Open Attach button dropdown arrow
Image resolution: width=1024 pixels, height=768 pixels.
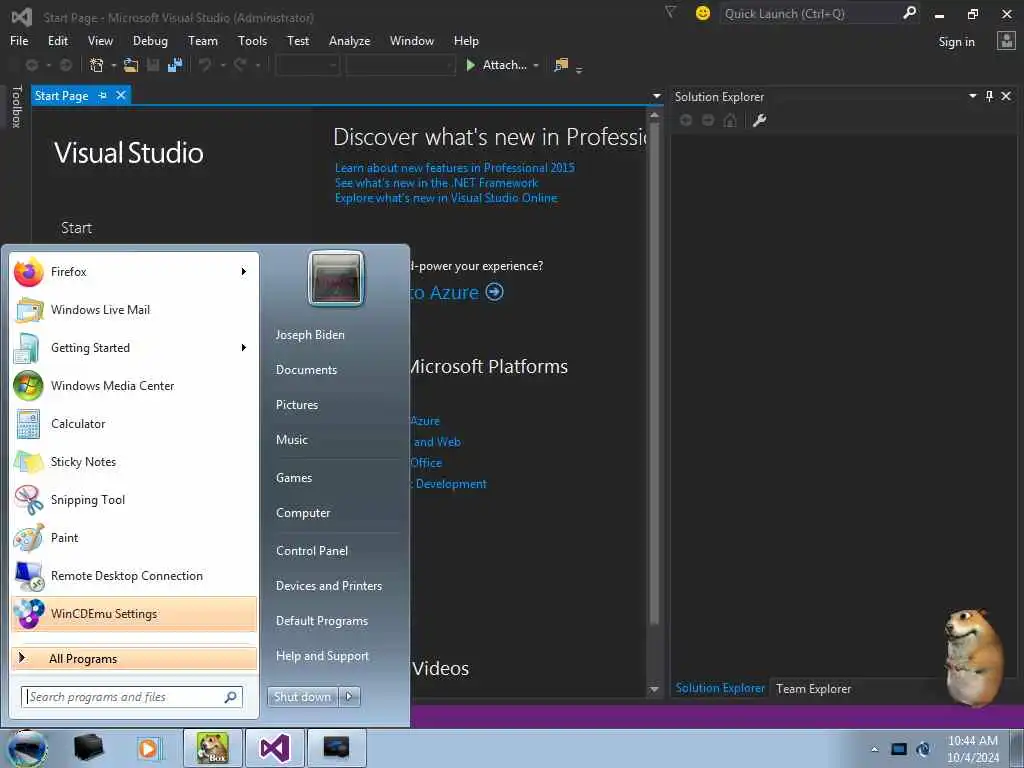point(536,65)
